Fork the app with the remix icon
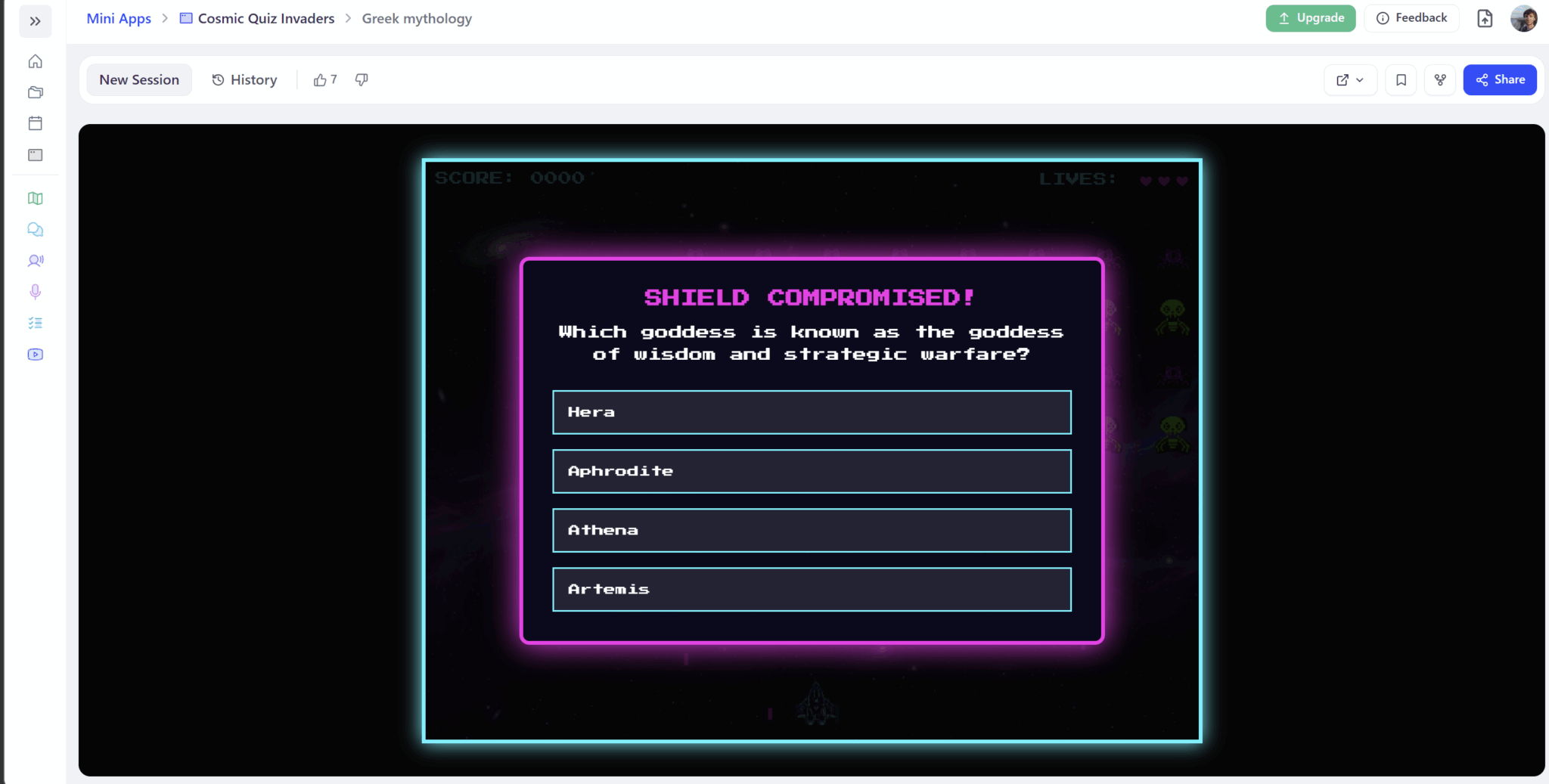This screenshot has height=784, width=1549. click(x=1439, y=79)
